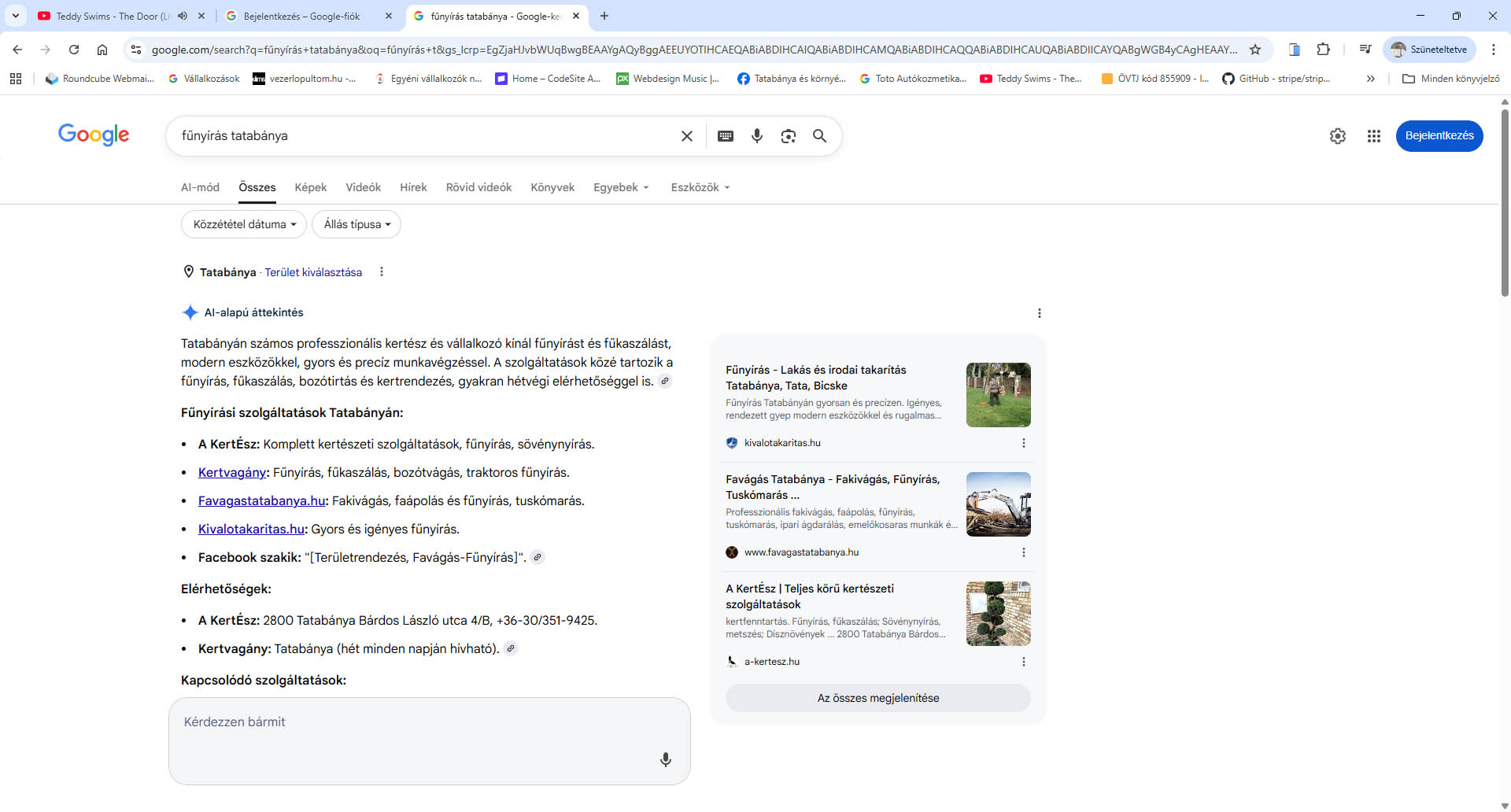Screen dimensions: 1511x812
Task: Click Az összes megjelenítése button
Action: pyautogui.click(x=878, y=698)
